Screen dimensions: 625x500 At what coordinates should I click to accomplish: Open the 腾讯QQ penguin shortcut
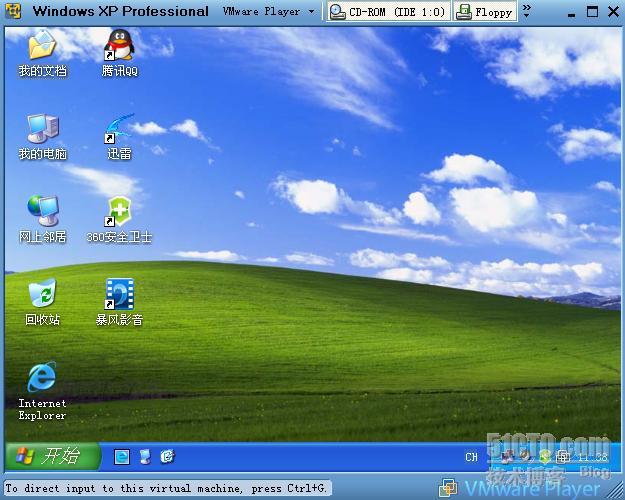pyautogui.click(x=119, y=53)
